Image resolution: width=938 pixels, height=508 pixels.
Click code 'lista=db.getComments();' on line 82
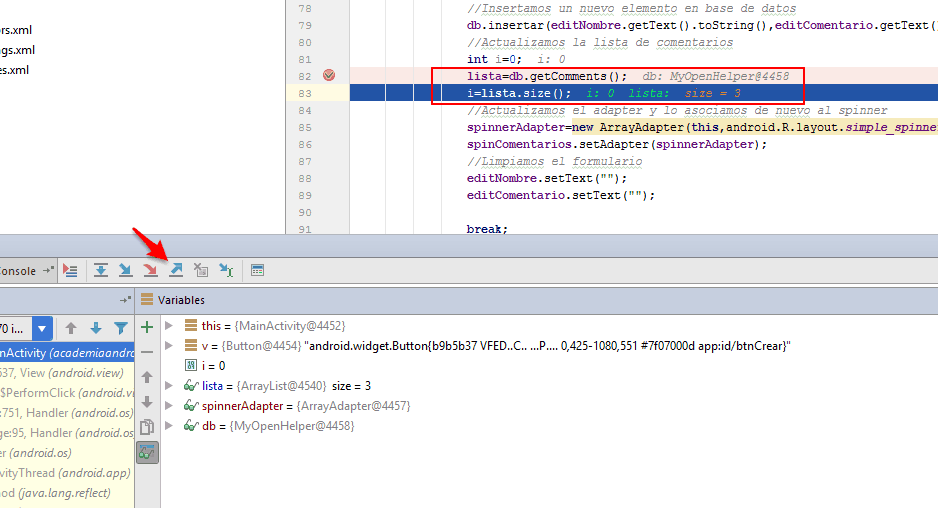(x=547, y=76)
